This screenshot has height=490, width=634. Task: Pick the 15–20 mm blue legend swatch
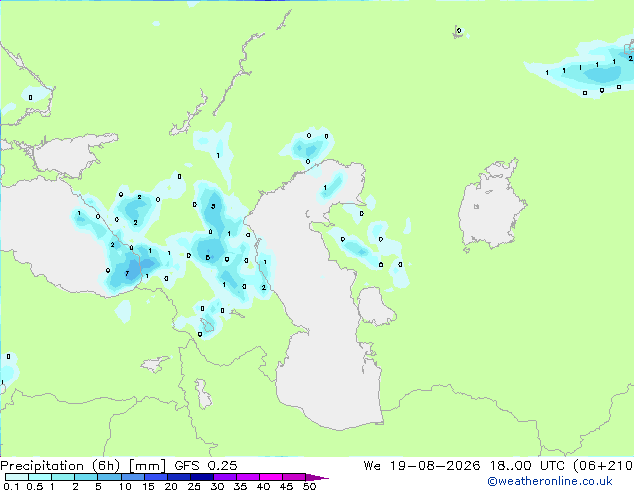point(156,477)
